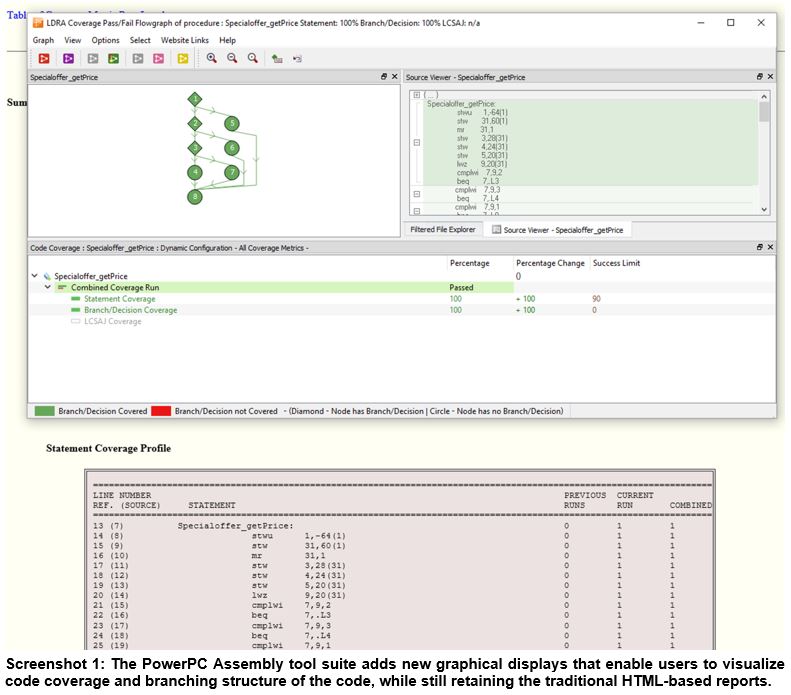Click statement row '13 (7)' in coverage profile
This screenshot has width=791, height=695.
[x=402, y=526]
